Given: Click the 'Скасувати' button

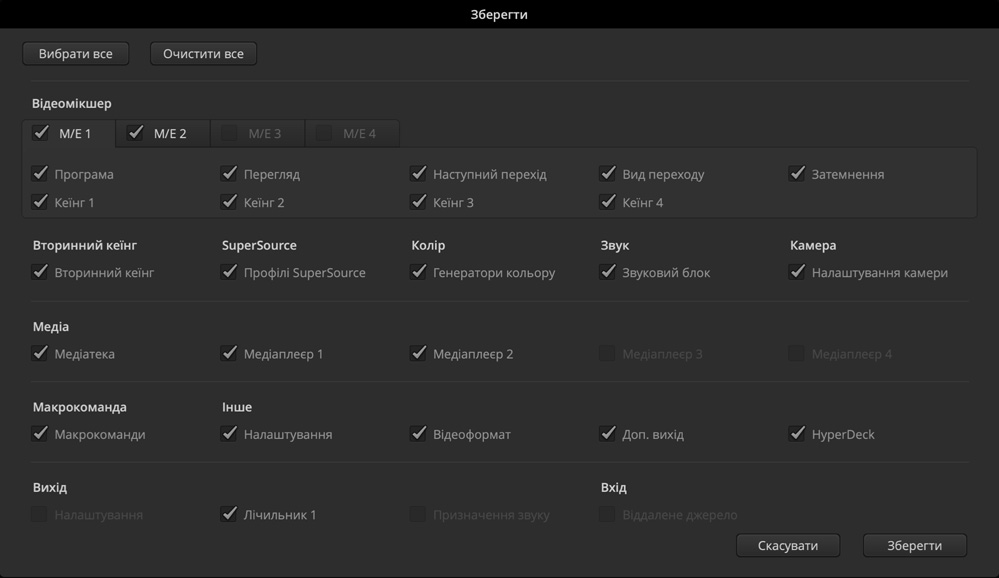Looking at the screenshot, I should click(787, 546).
